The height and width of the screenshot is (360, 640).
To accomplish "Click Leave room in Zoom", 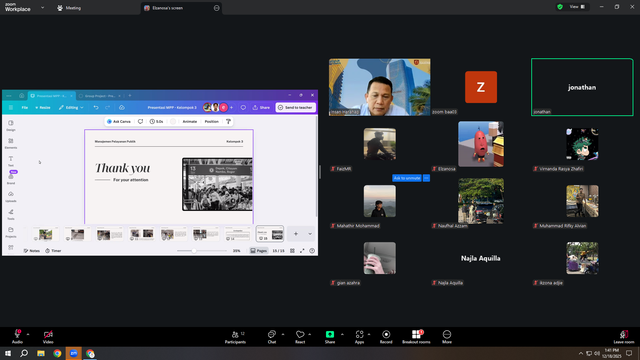I will pyautogui.click(x=624, y=337).
